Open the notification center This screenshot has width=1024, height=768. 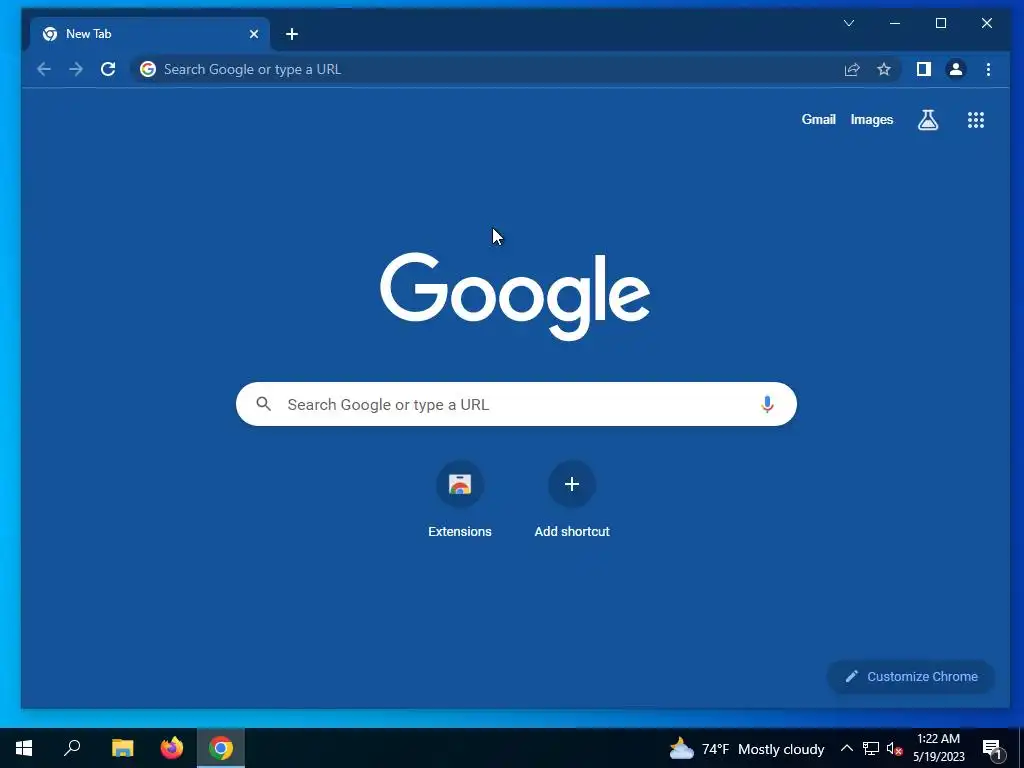pyautogui.click(x=993, y=748)
